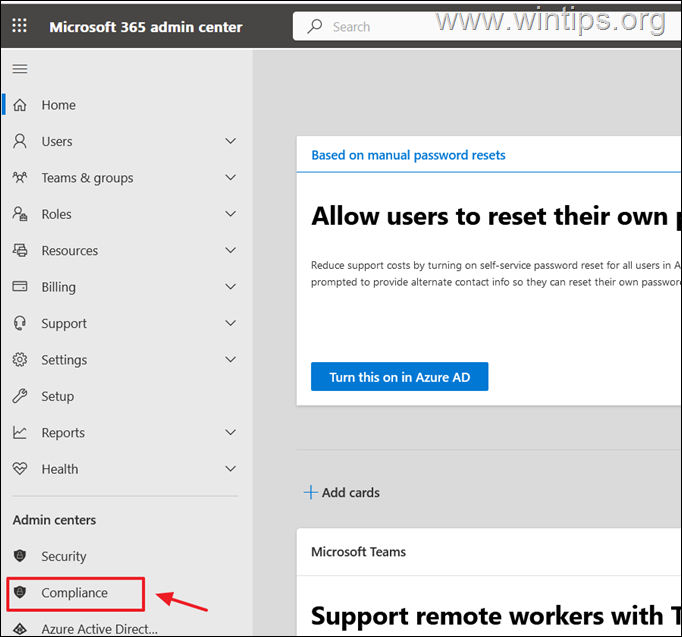
Task: Click the Reports chart icon
Action: point(20,433)
